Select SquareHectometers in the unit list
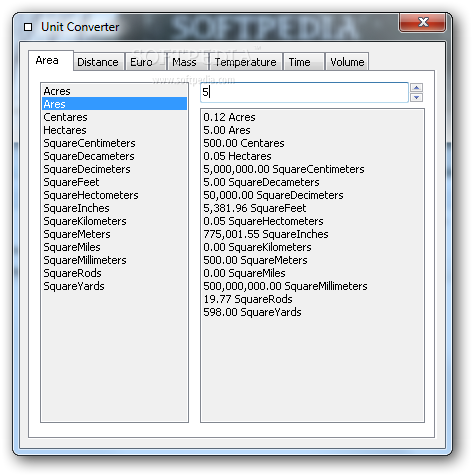Screen dimensions: 473x476 [x=114, y=195]
